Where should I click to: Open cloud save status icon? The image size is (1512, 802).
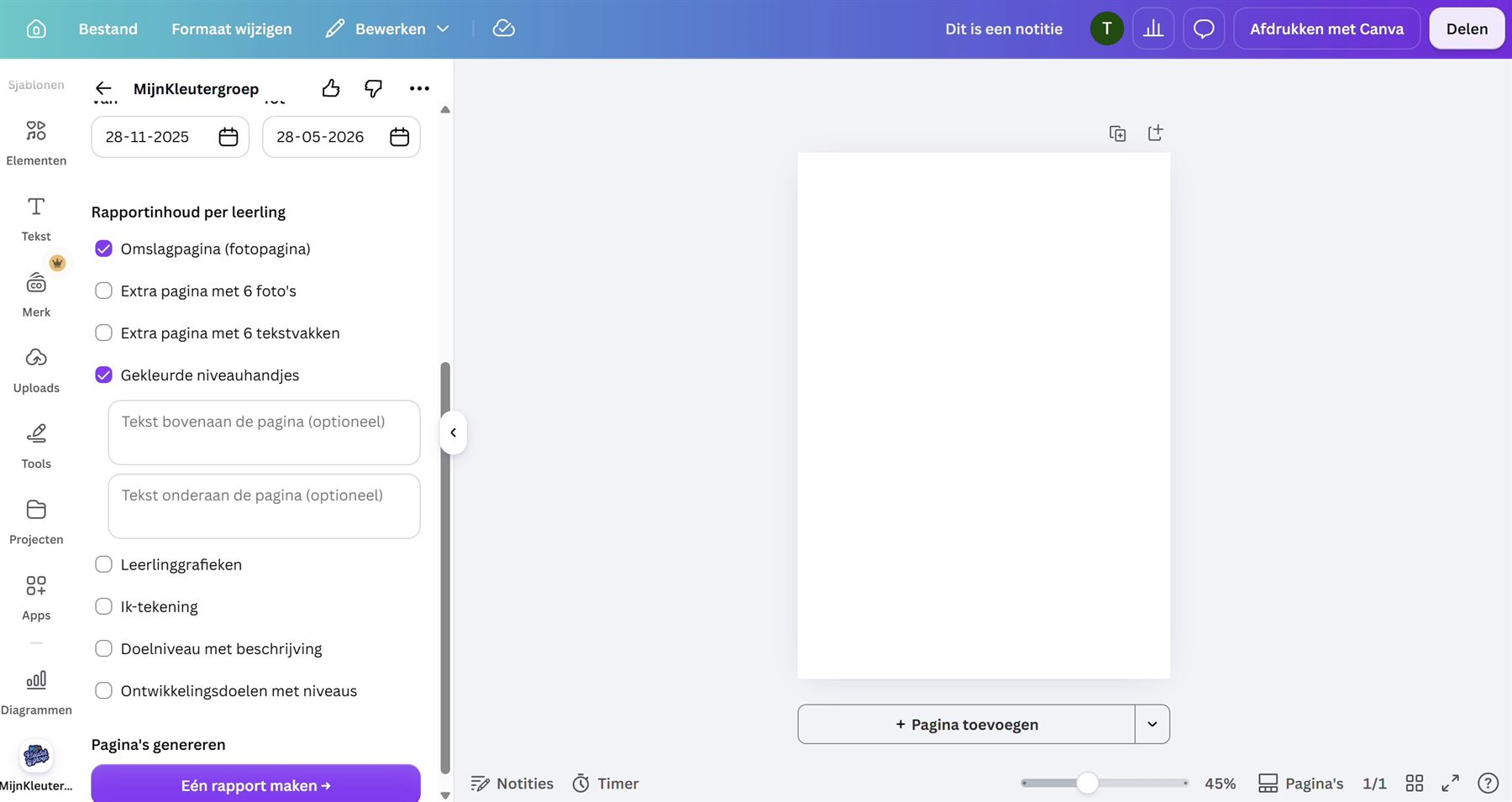pos(503,29)
